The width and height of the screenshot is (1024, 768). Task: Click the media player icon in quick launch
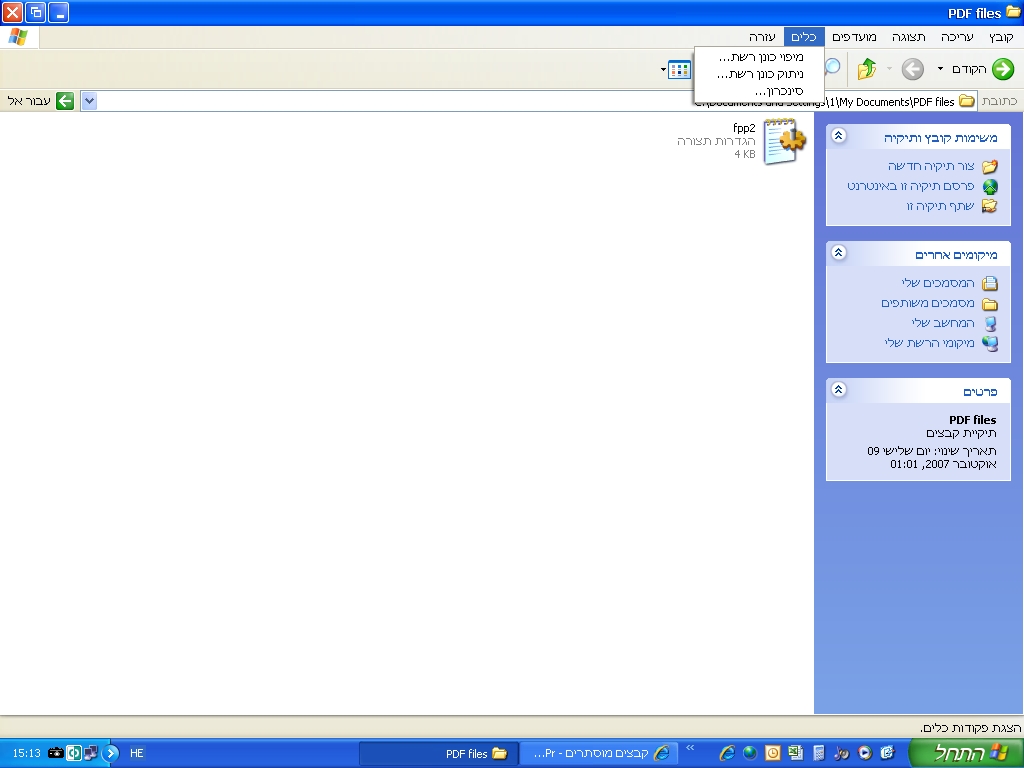point(865,753)
